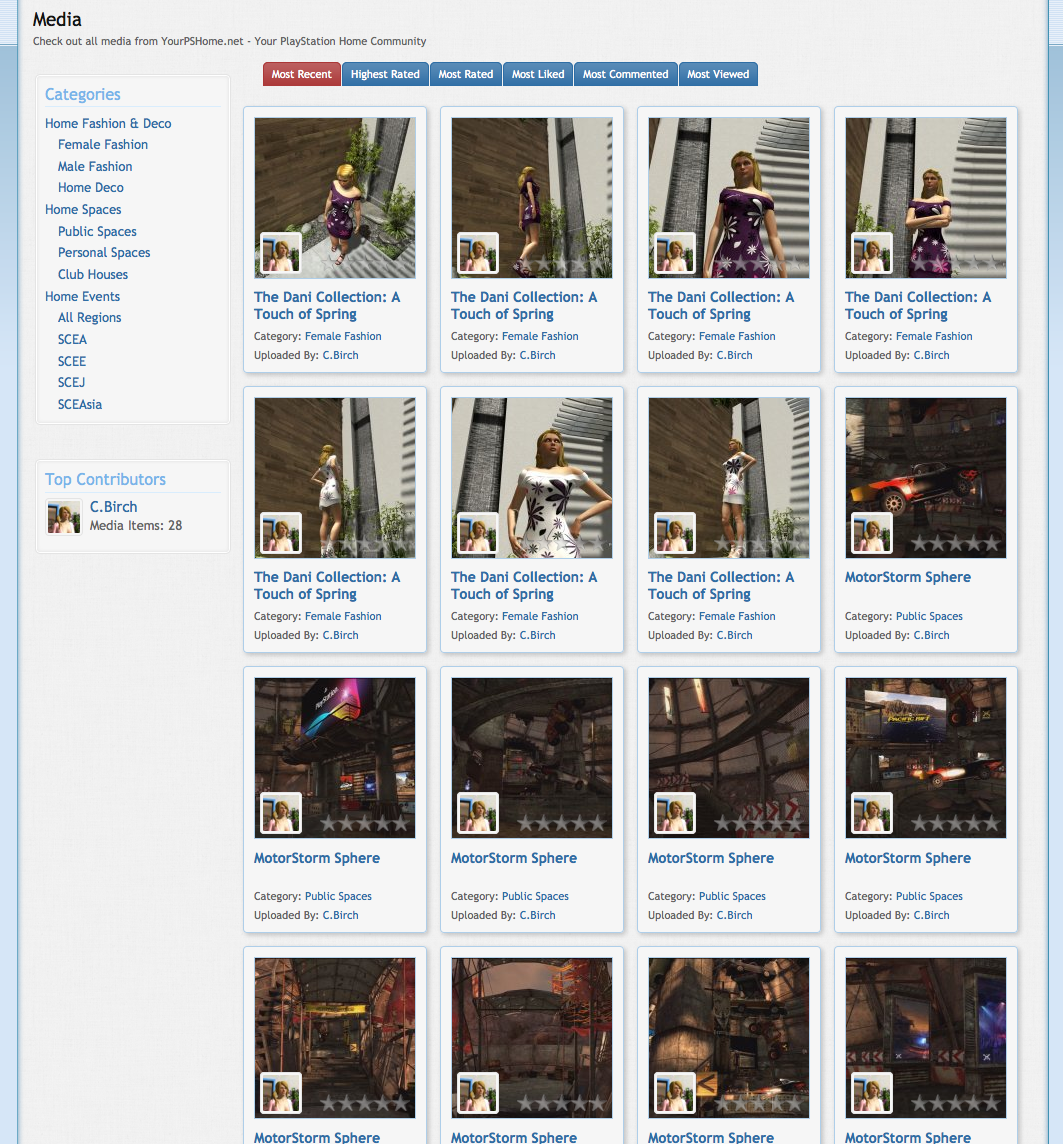This screenshot has height=1144, width=1063.
Task: Open MotorStorm Sphere title under PlayStation neon sign
Action: tap(317, 858)
